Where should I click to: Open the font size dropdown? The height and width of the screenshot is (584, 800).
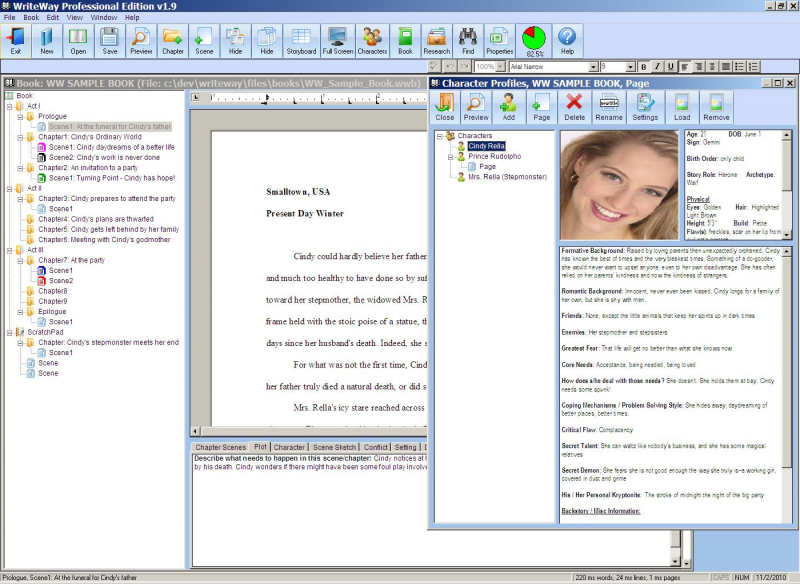coord(631,67)
